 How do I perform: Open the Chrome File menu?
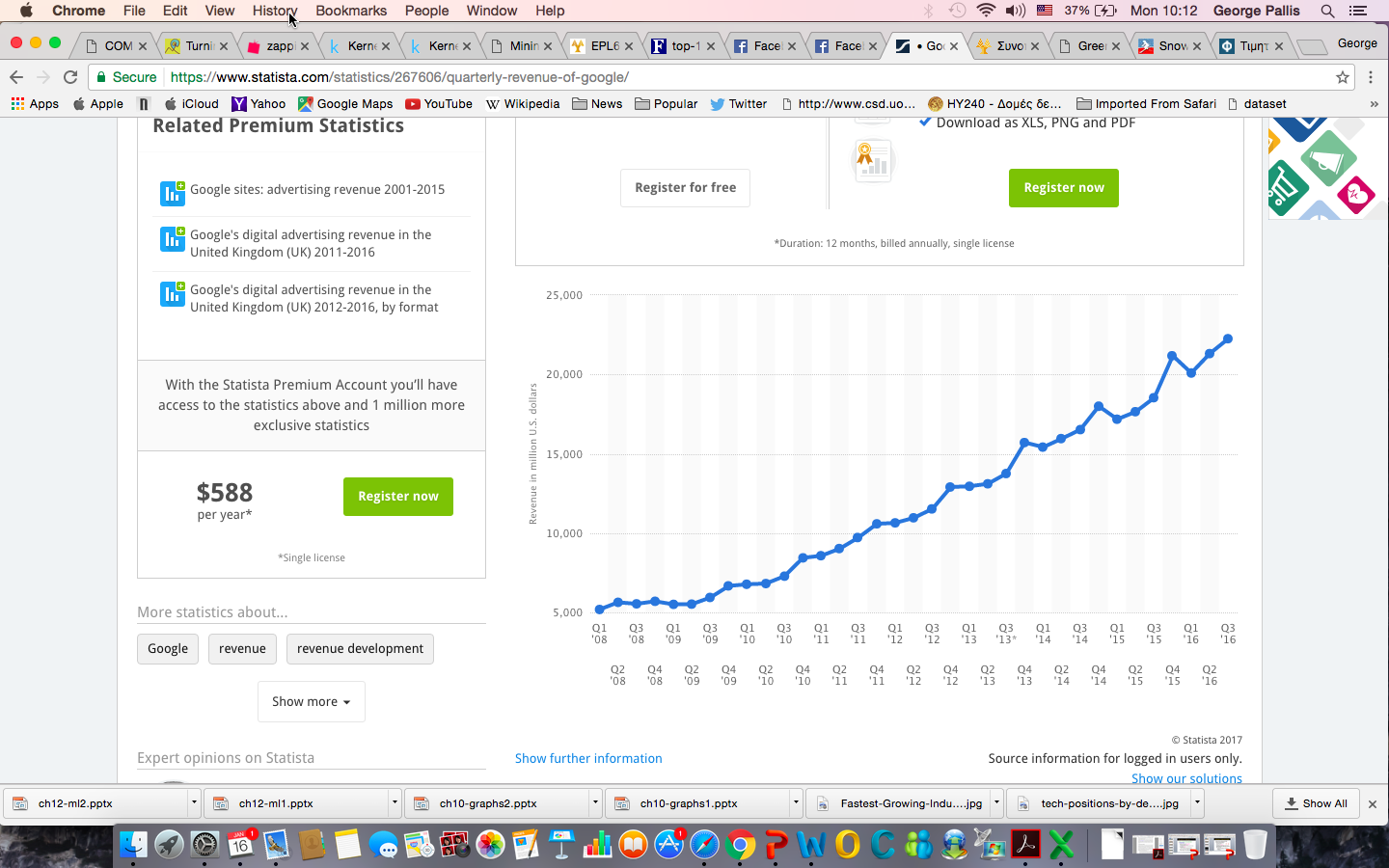[x=134, y=11]
